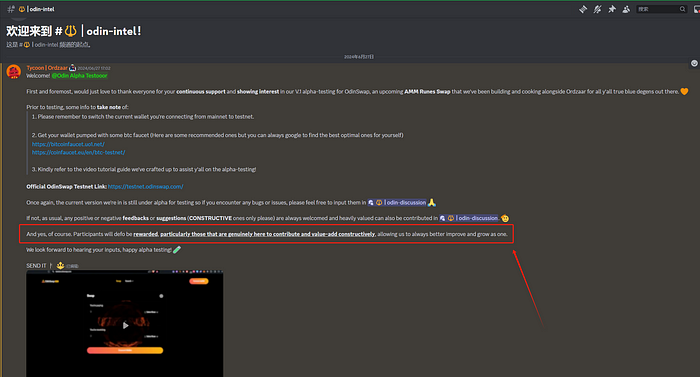The image size is (700, 377).
Task: Open the Threads icon in channel header
Action: tap(583, 9)
